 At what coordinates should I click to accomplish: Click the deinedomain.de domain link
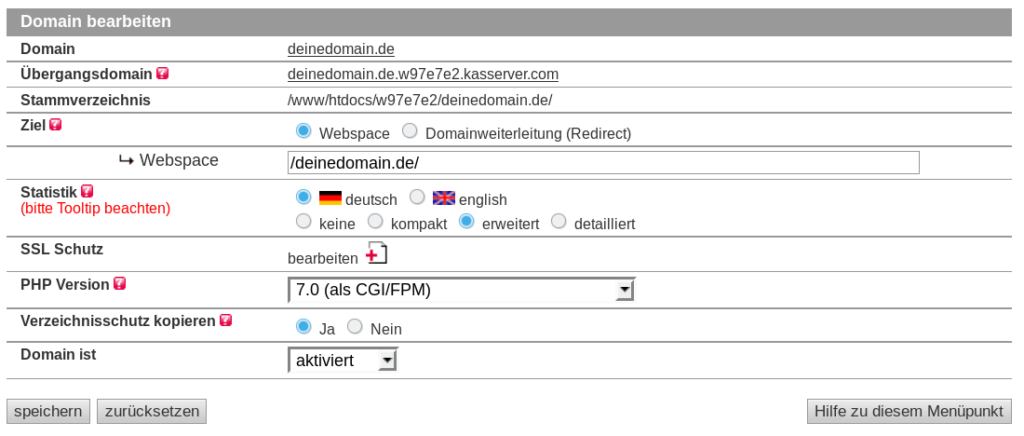coord(344,48)
